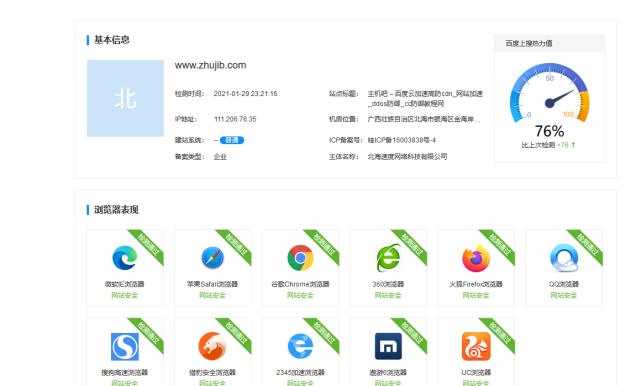The height and width of the screenshot is (386, 626).
Task: Click the green up arrow next to +76
Action: click(573, 145)
